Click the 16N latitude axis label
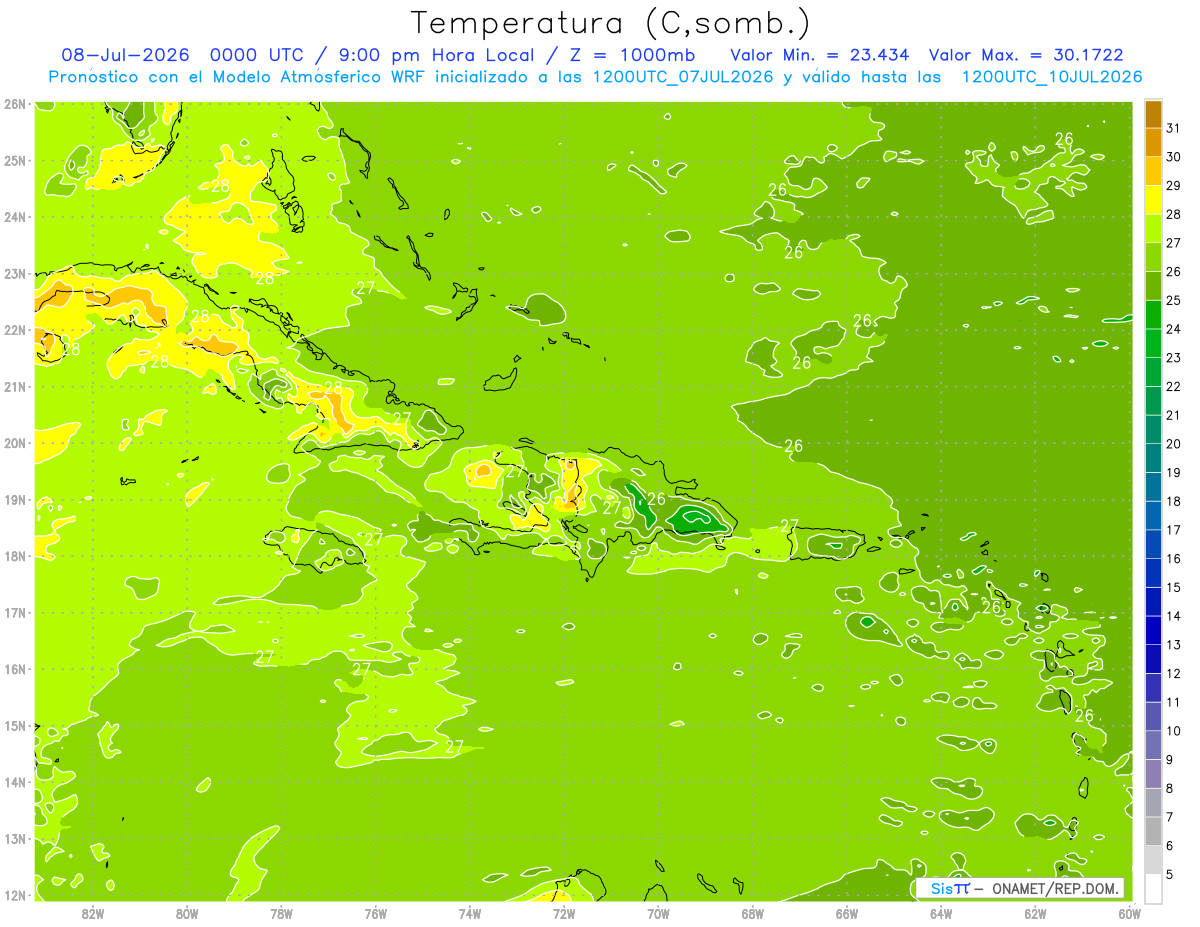 pyautogui.click(x=14, y=668)
